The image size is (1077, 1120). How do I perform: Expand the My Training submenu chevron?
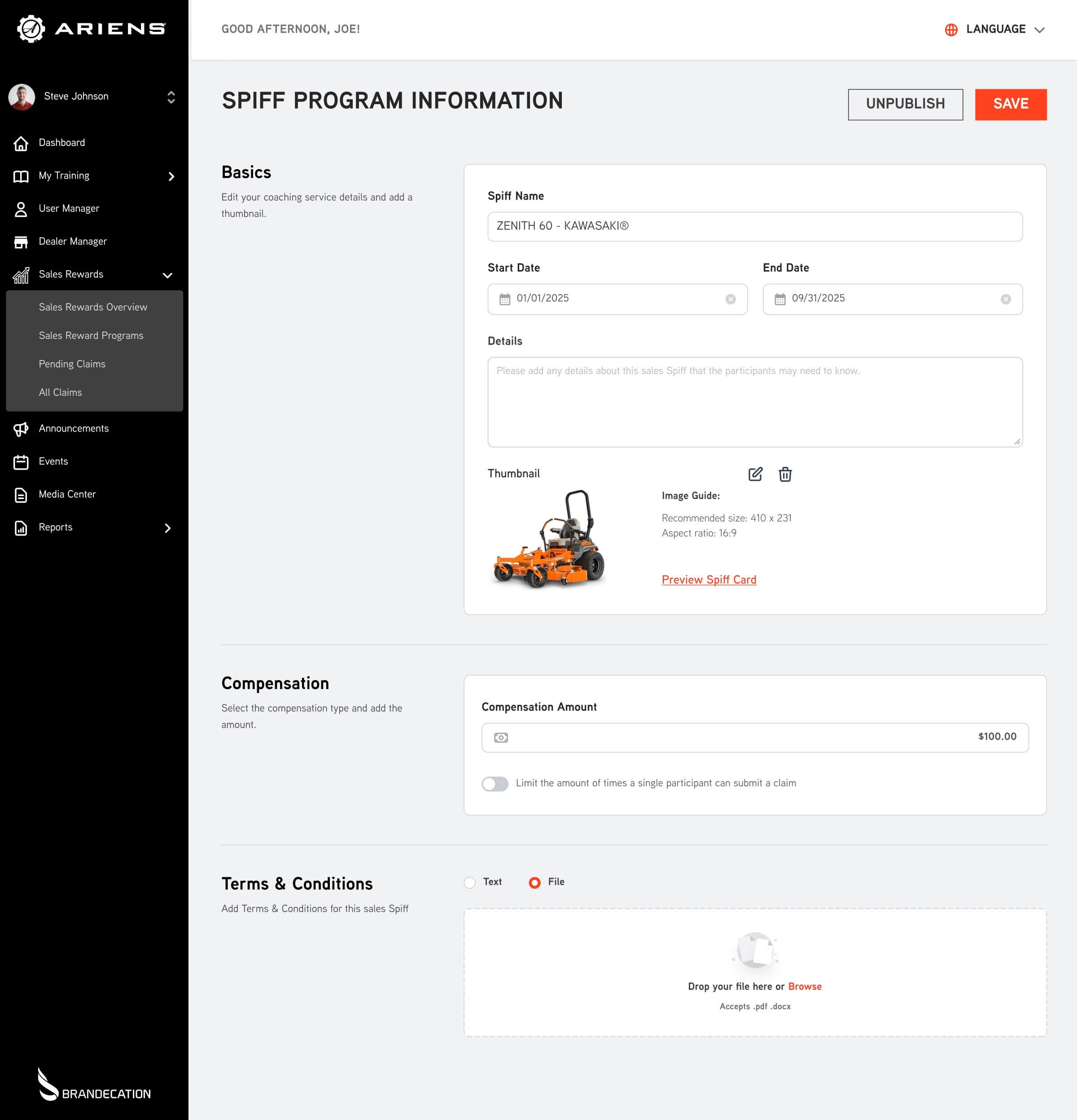click(171, 176)
